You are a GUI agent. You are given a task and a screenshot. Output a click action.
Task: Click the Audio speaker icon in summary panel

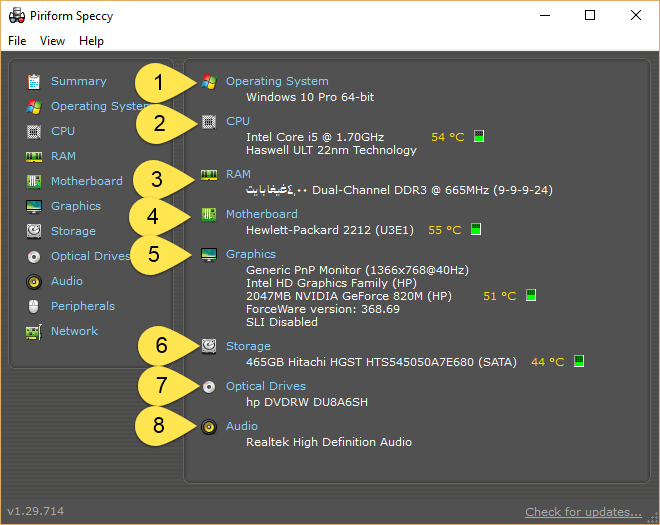209,427
